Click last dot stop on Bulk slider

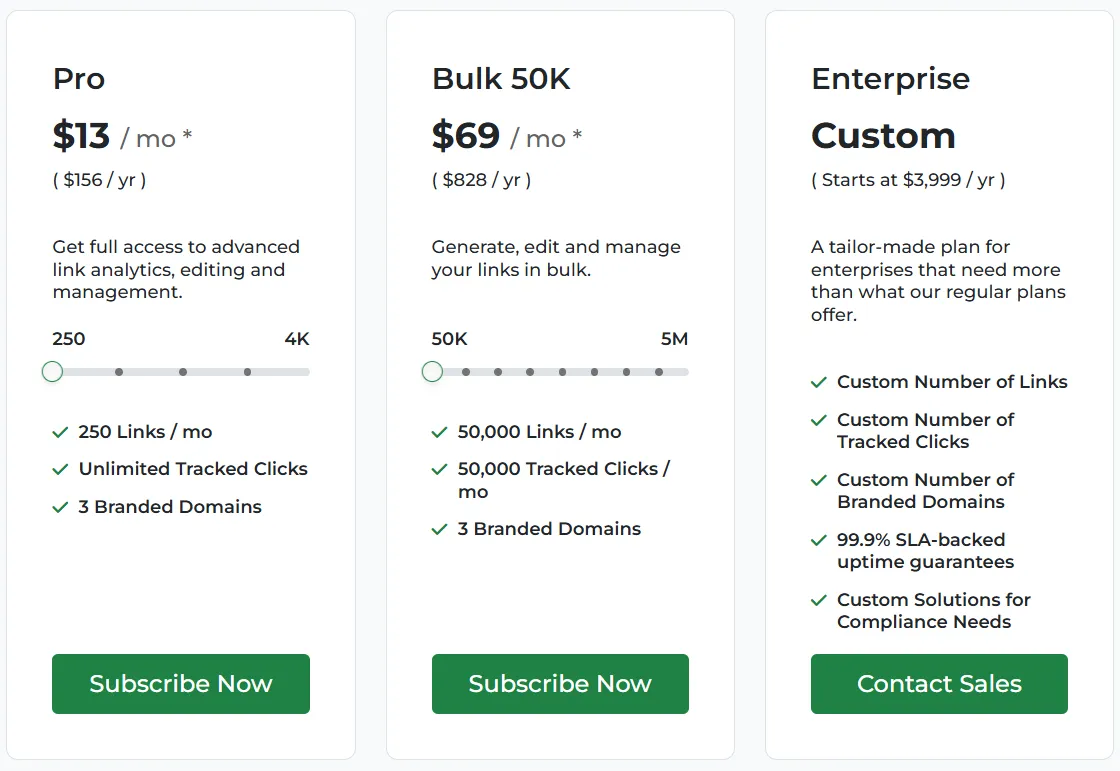659,372
